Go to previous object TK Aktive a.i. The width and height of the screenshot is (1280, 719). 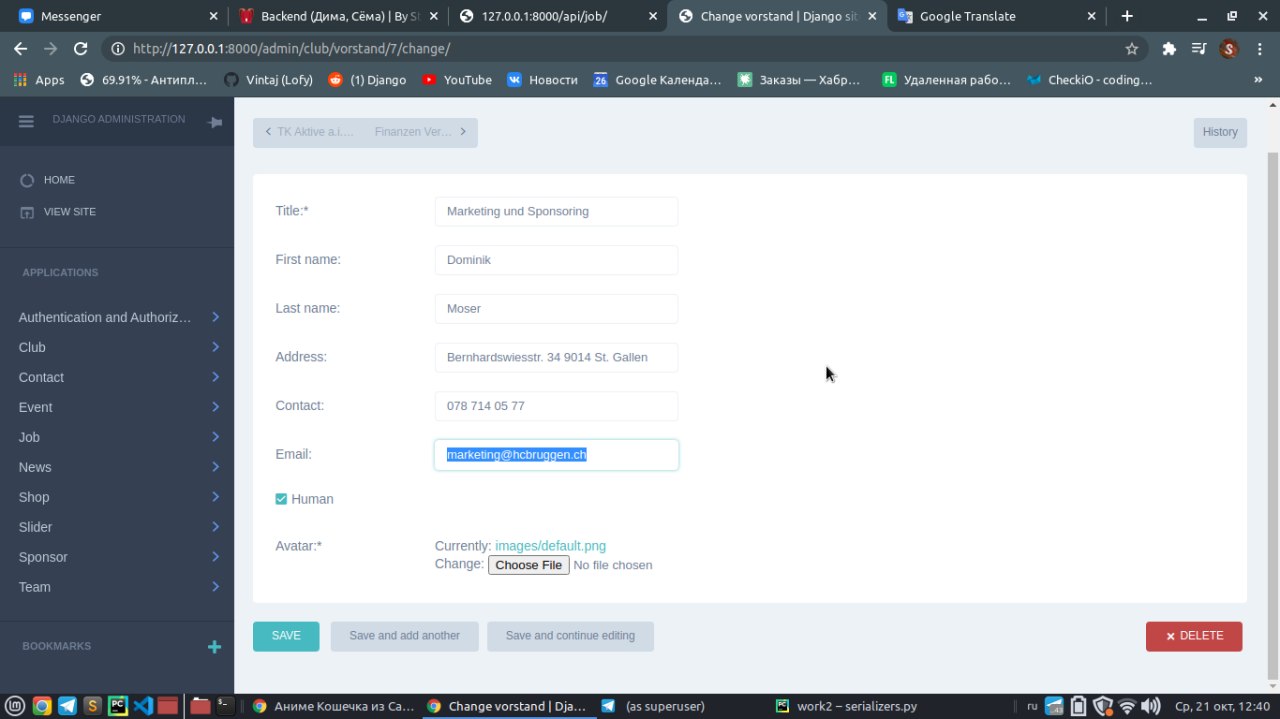pos(310,132)
